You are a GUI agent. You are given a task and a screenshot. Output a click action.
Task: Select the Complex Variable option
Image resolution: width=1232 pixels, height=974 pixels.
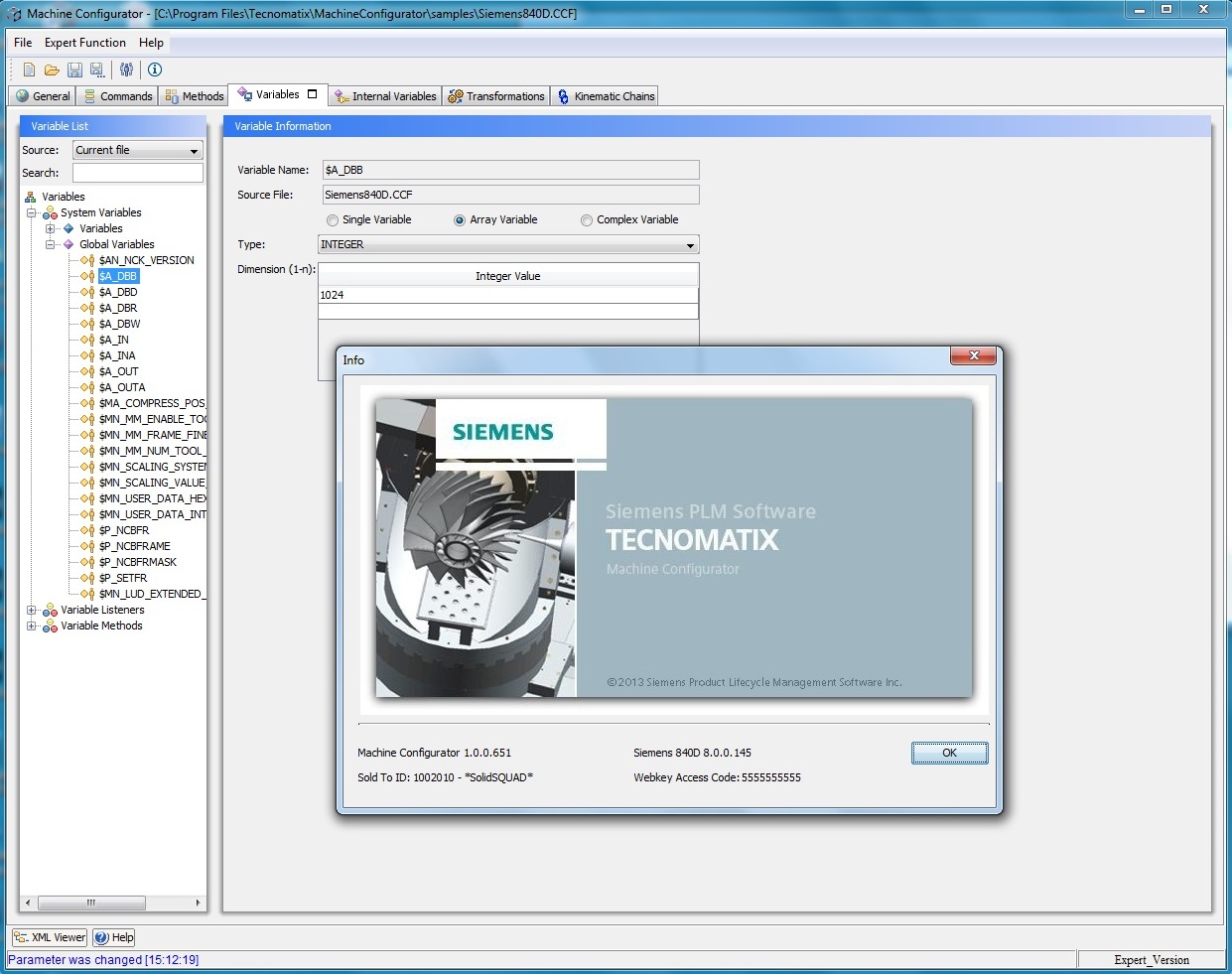[x=587, y=219]
